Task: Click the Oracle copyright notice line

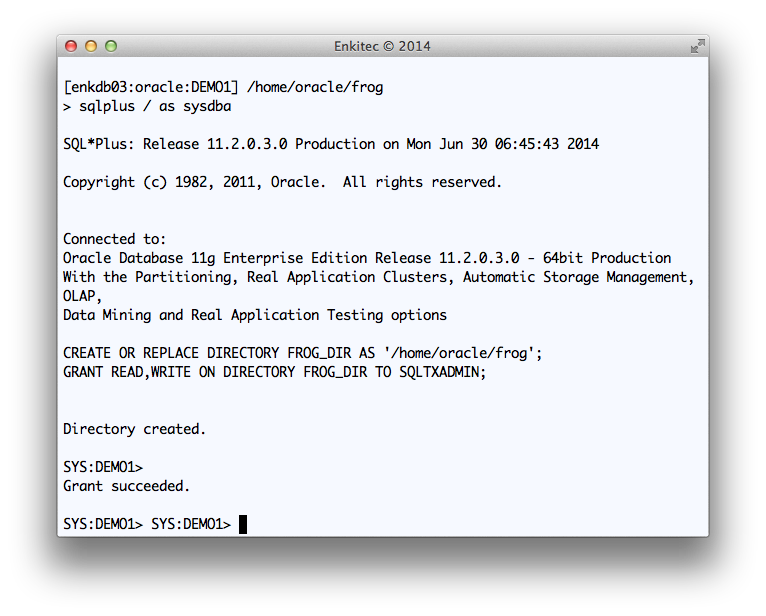Action: click(282, 182)
